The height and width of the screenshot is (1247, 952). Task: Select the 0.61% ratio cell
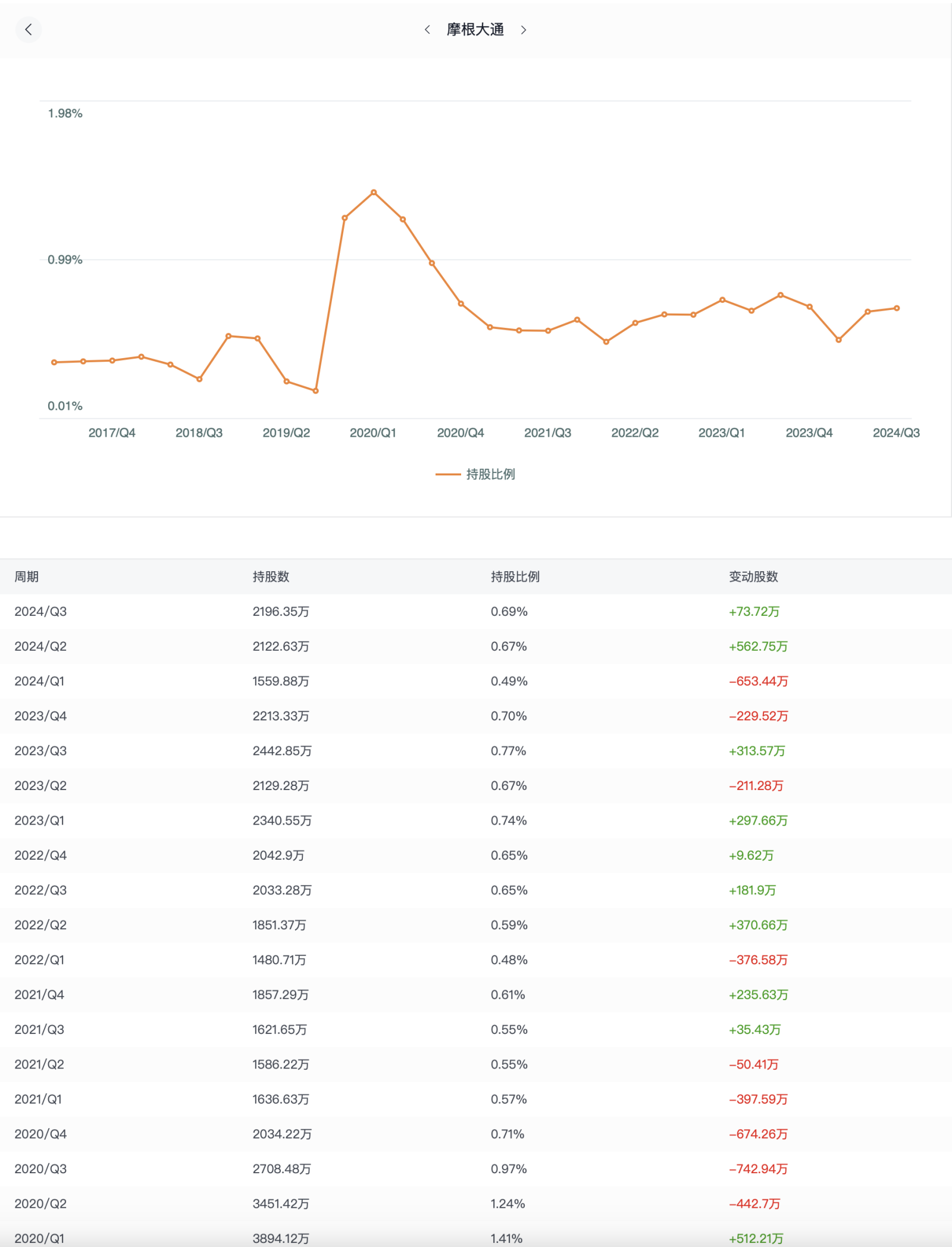(508, 995)
